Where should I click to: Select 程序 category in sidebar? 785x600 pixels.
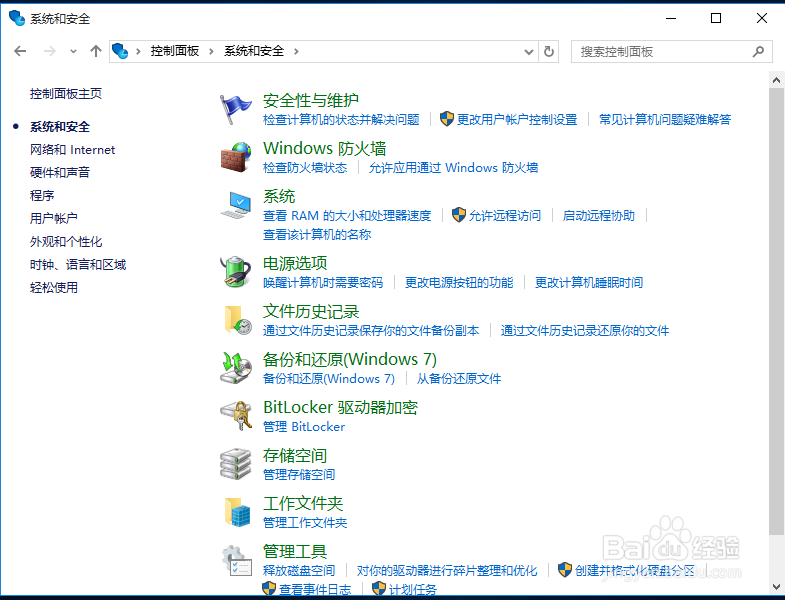coord(42,195)
